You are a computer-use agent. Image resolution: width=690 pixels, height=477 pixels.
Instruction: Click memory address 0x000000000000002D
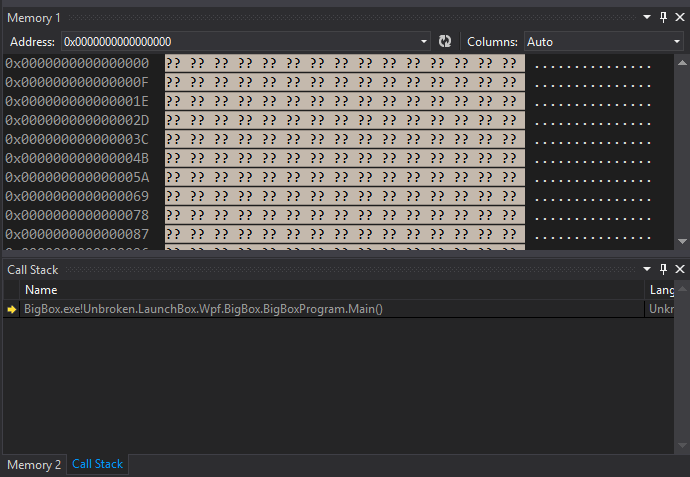[x=77, y=120]
